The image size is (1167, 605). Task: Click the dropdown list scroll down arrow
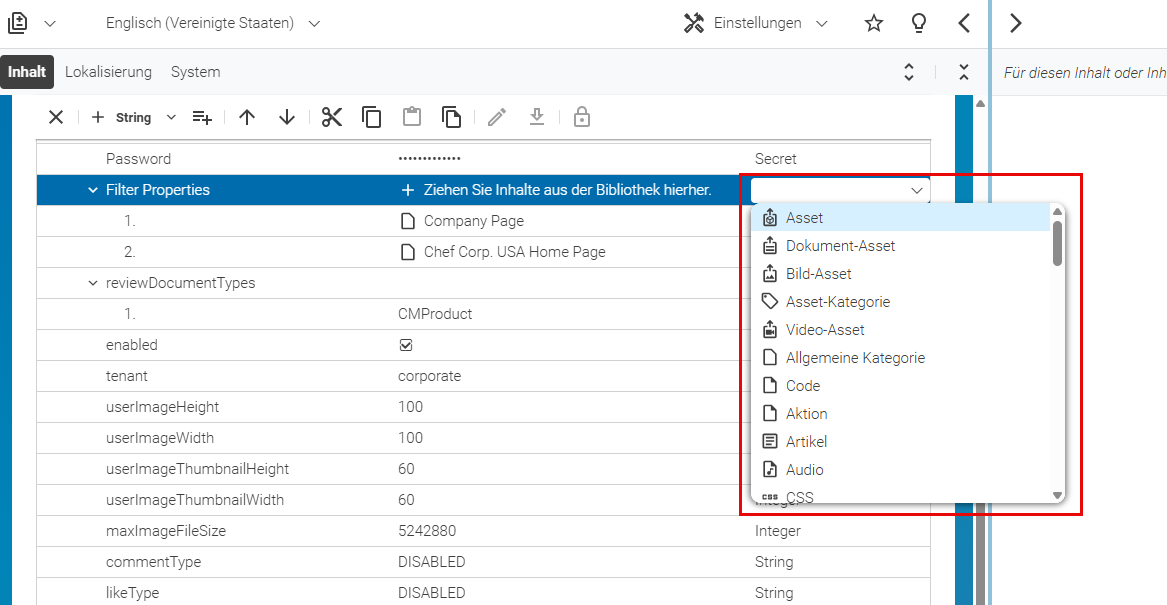tap(1057, 495)
